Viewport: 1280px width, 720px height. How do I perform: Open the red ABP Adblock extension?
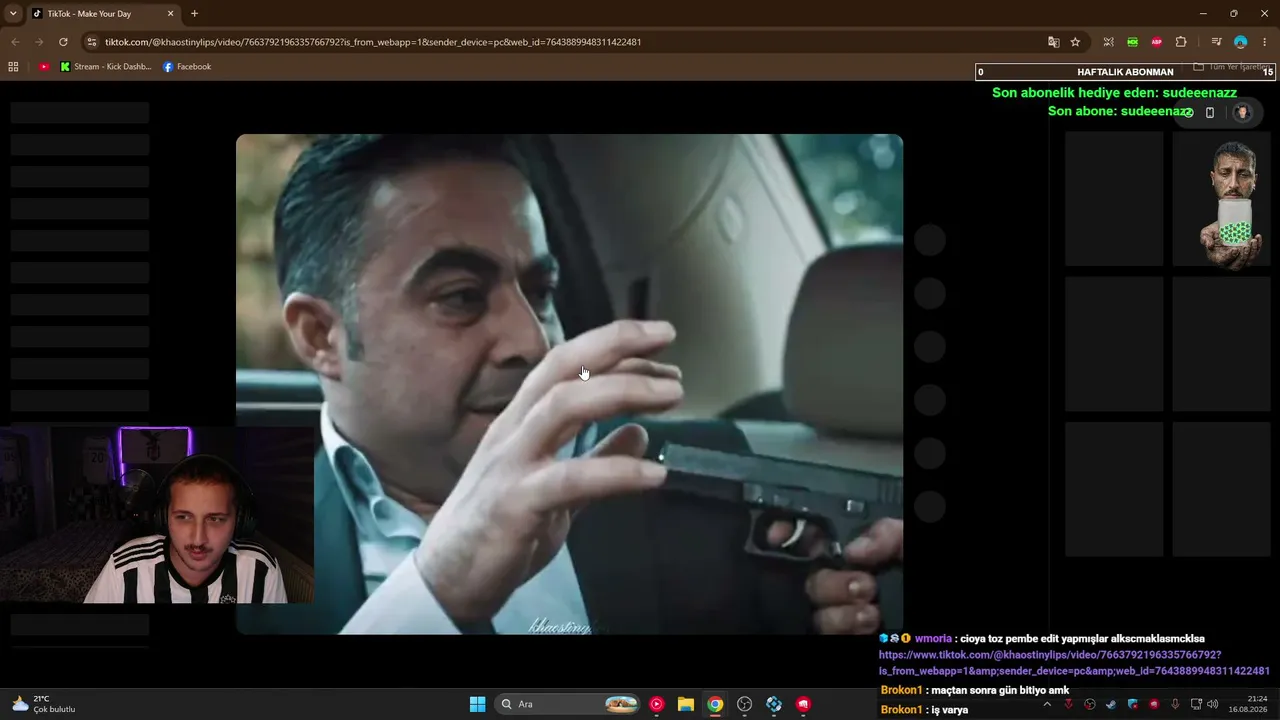[x=1157, y=42]
